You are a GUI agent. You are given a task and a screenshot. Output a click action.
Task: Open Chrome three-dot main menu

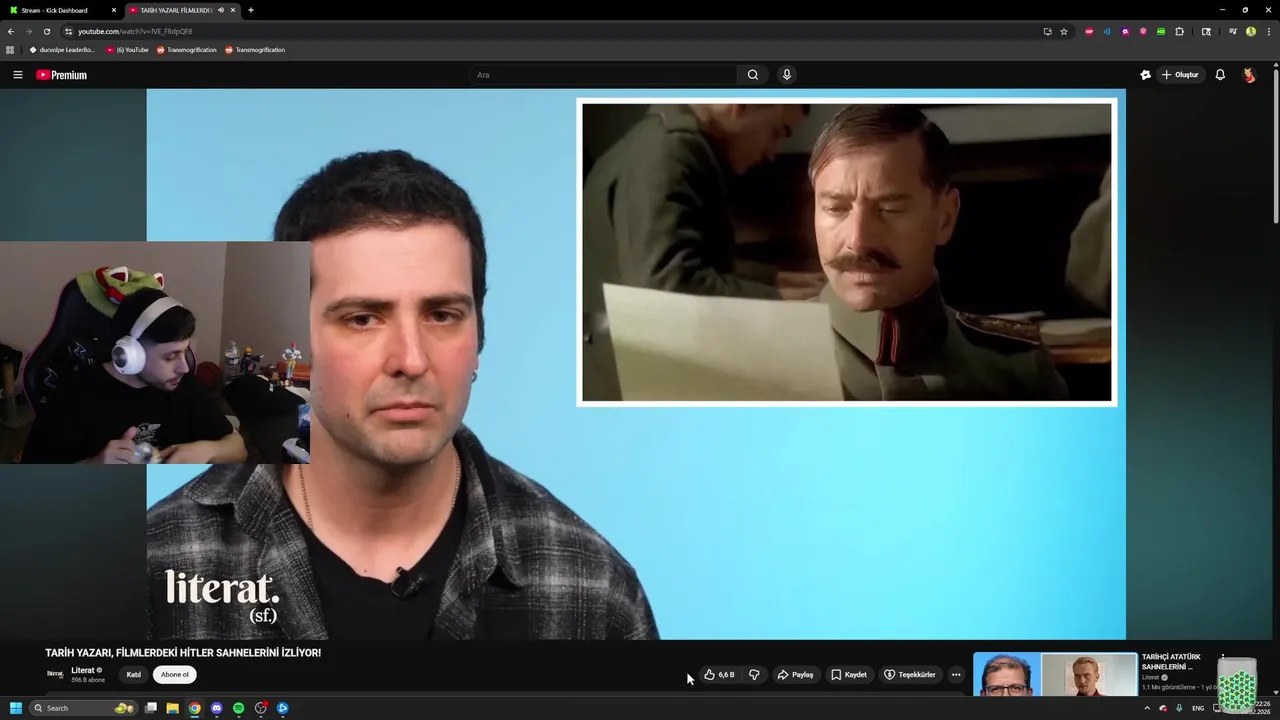pyautogui.click(x=1268, y=31)
